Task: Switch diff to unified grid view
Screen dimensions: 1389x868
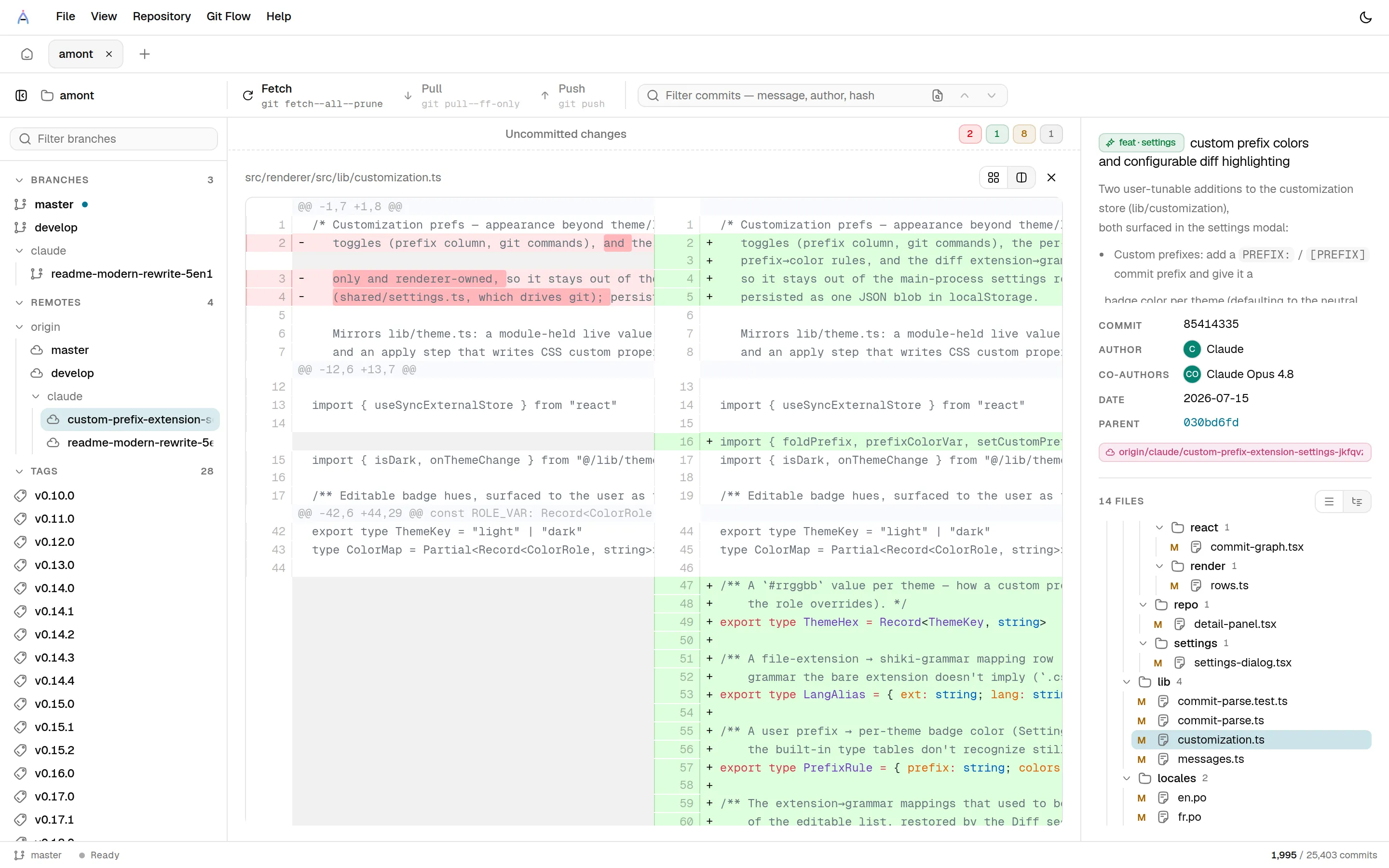Action: coord(994,177)
